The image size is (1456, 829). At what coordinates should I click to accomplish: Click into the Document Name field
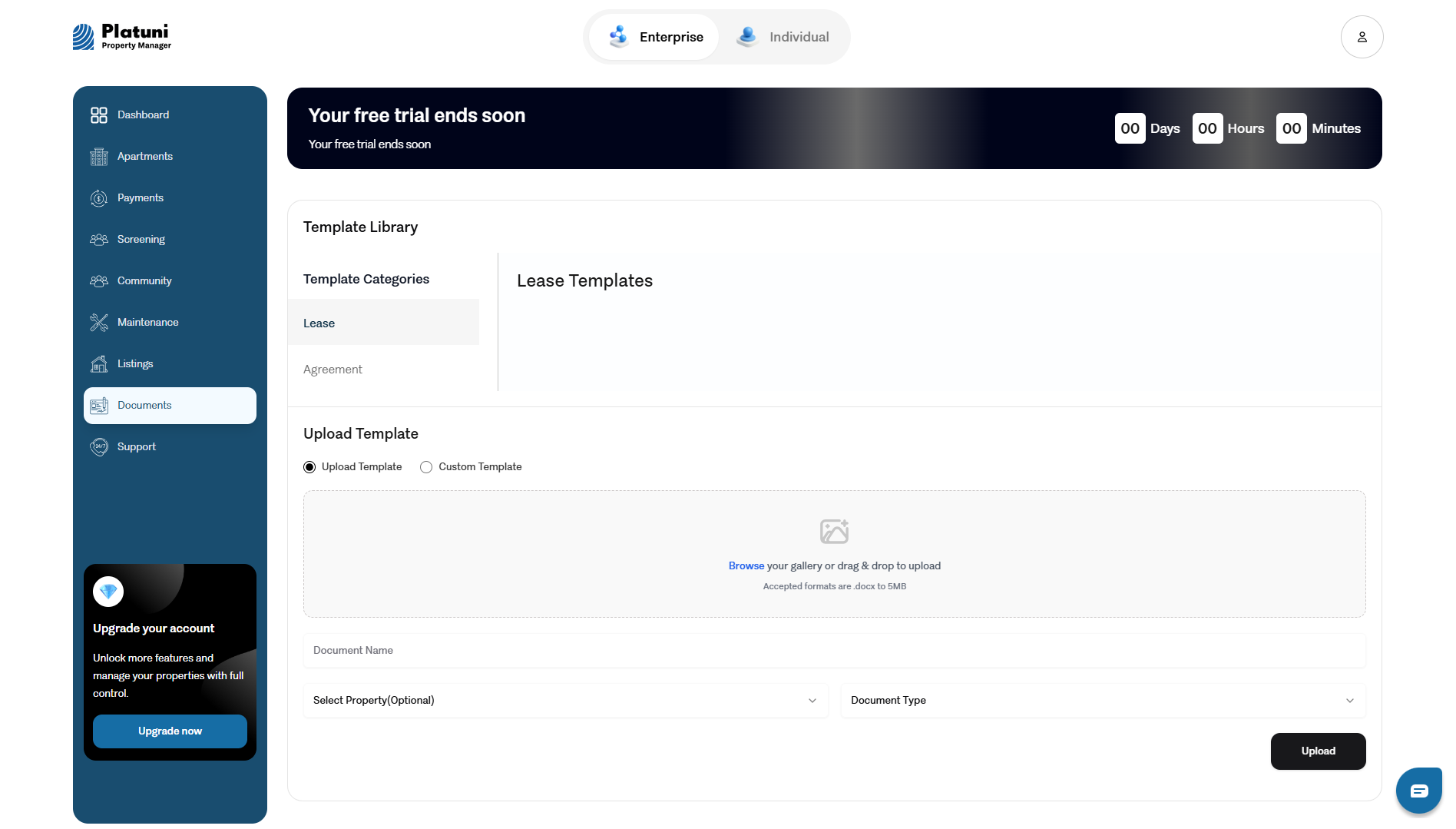pyautogui.click(x=834, y=651)
